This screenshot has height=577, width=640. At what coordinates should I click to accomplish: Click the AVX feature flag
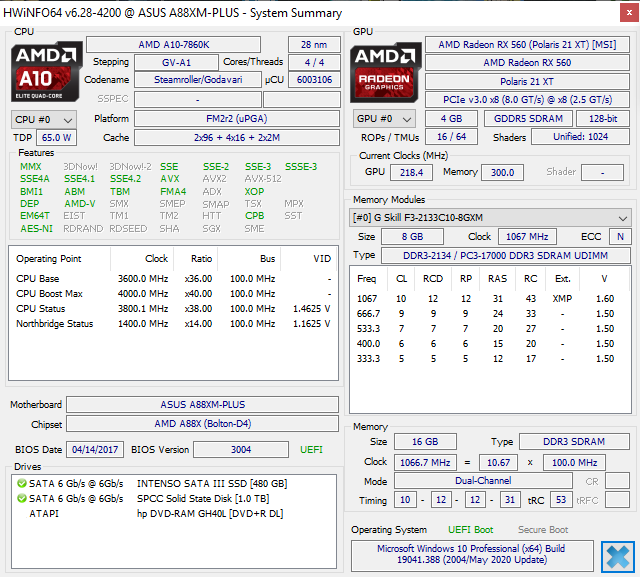170,179
